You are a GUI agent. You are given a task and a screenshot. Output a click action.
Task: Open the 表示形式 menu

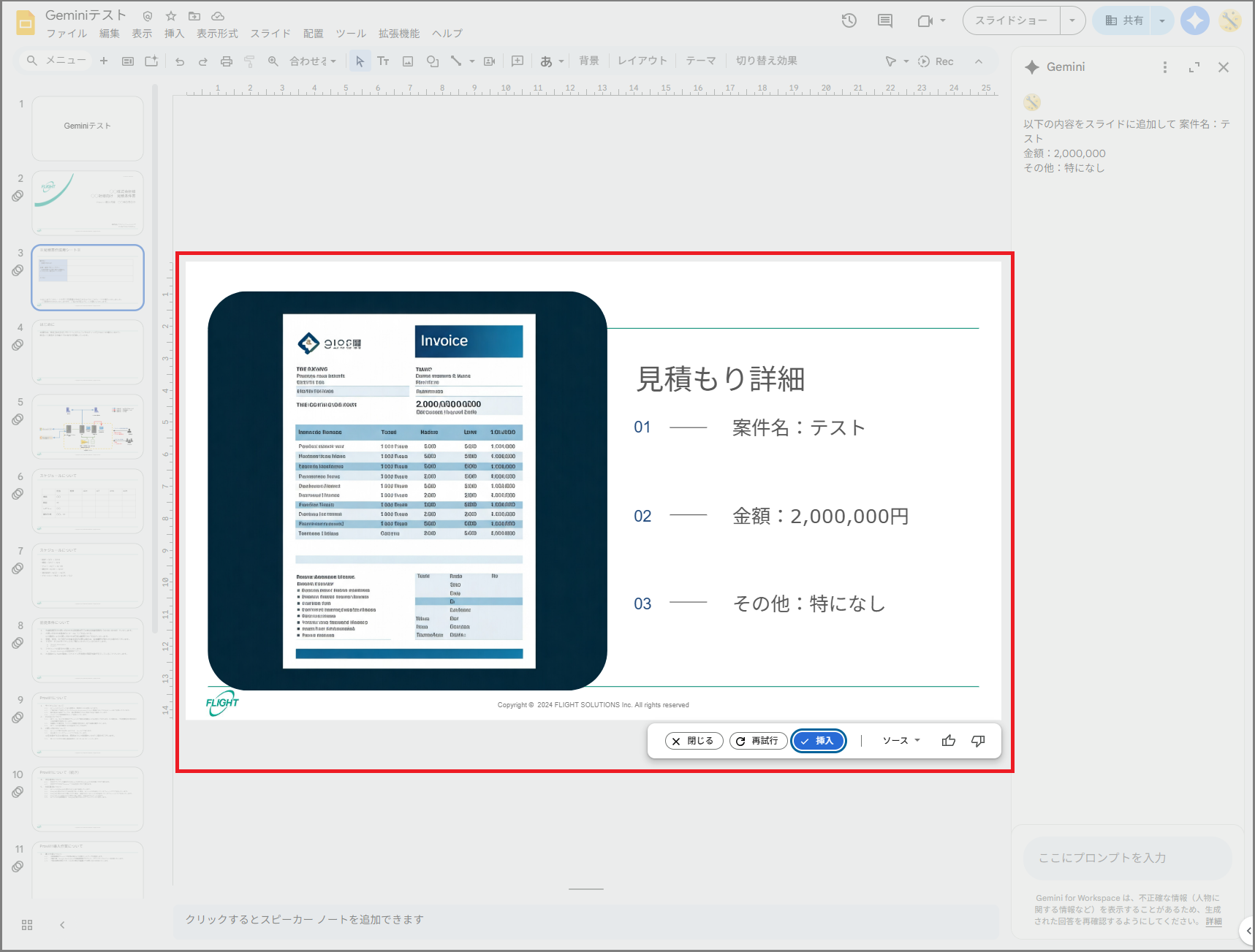click(217, 34)
